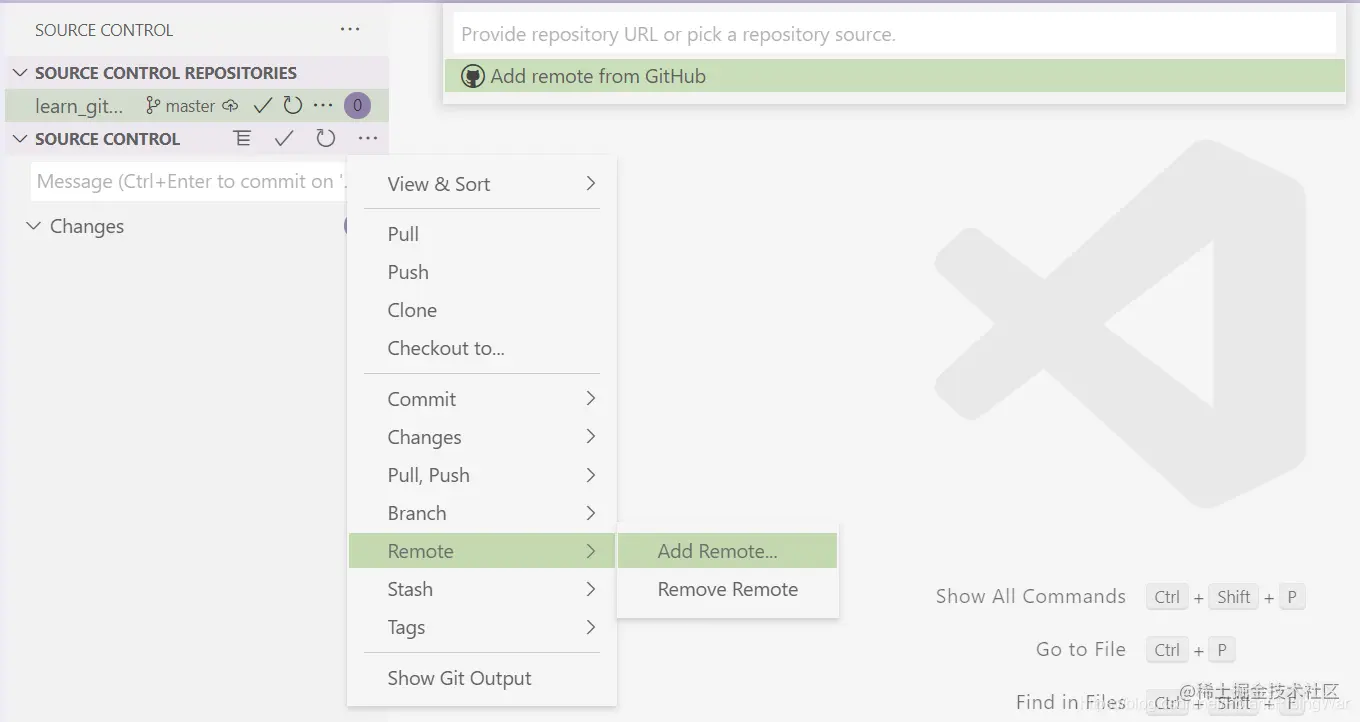Expand the Stash submenu
Image resolution: width=1360 pixels, height=722 pixels.
tap(481, 589)
